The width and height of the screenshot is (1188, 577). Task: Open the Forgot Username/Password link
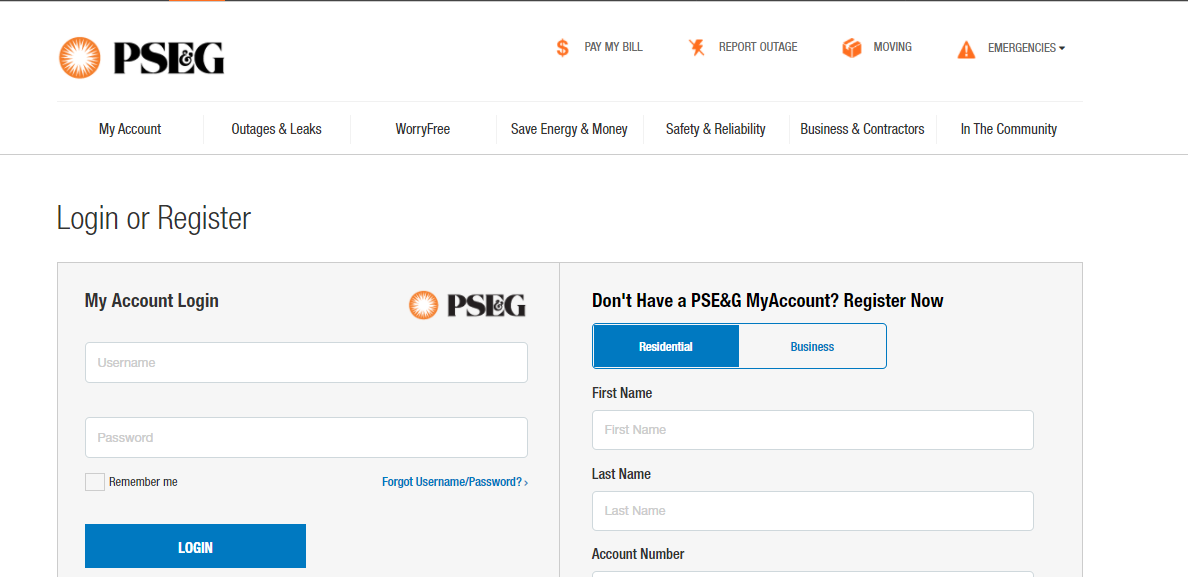click(454, 481)
